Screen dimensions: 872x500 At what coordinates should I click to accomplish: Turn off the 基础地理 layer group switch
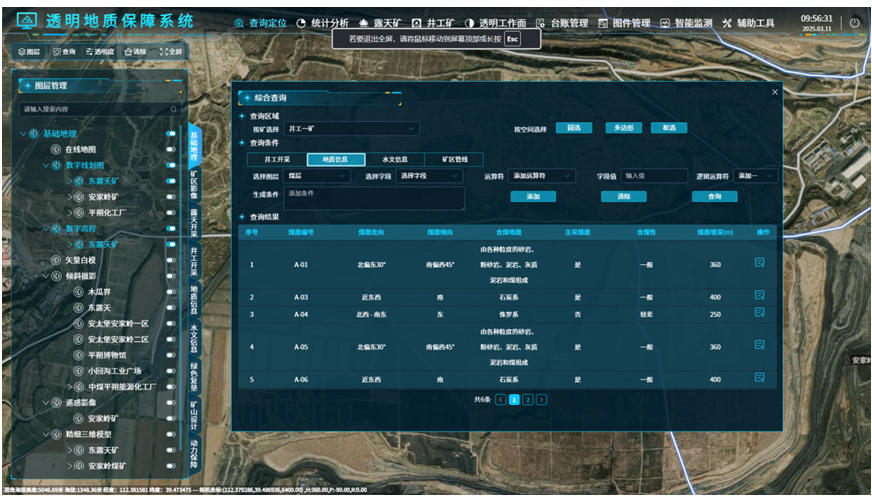[x=170, y=133]
